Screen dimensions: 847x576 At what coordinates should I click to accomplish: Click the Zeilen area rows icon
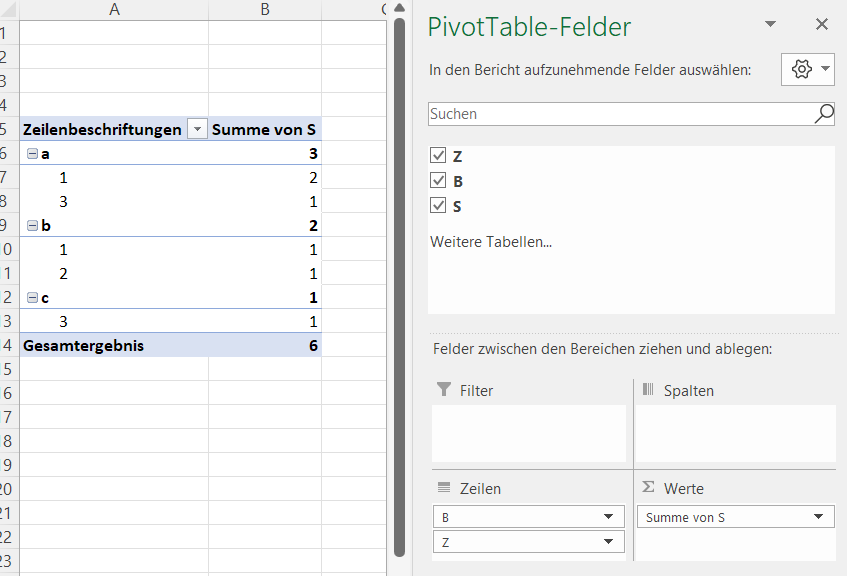click(444, 488)
